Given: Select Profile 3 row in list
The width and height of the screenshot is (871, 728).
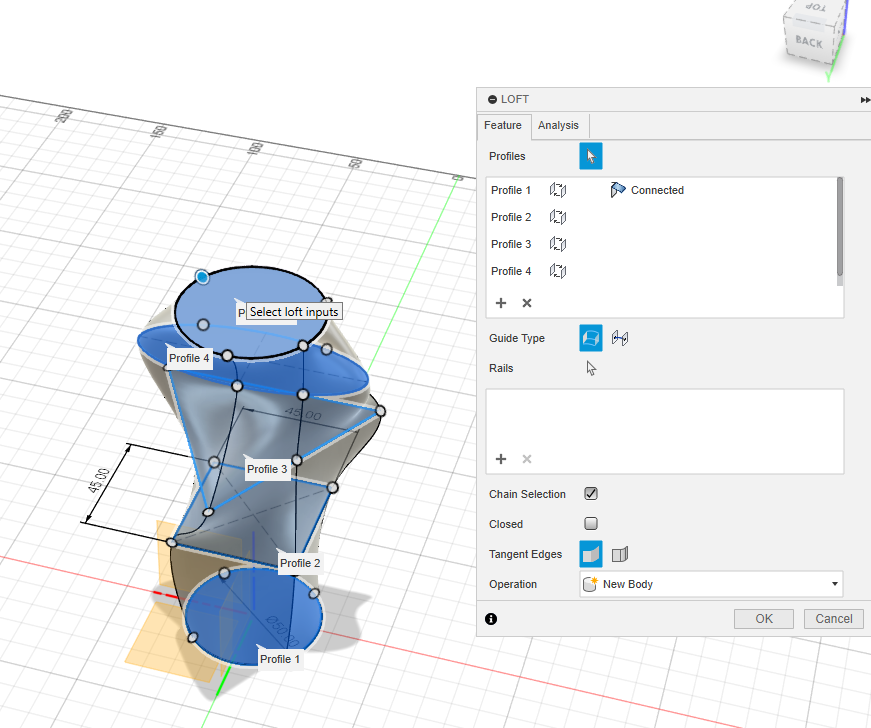Looking at the screenshot, I should (661, 244).
